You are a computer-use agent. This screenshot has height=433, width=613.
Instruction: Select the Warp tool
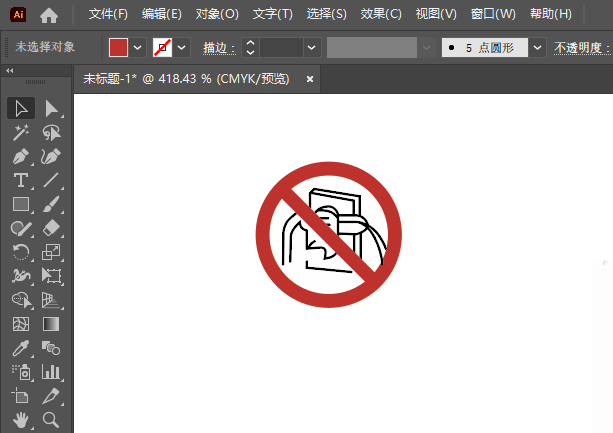(x=21, y=276)
